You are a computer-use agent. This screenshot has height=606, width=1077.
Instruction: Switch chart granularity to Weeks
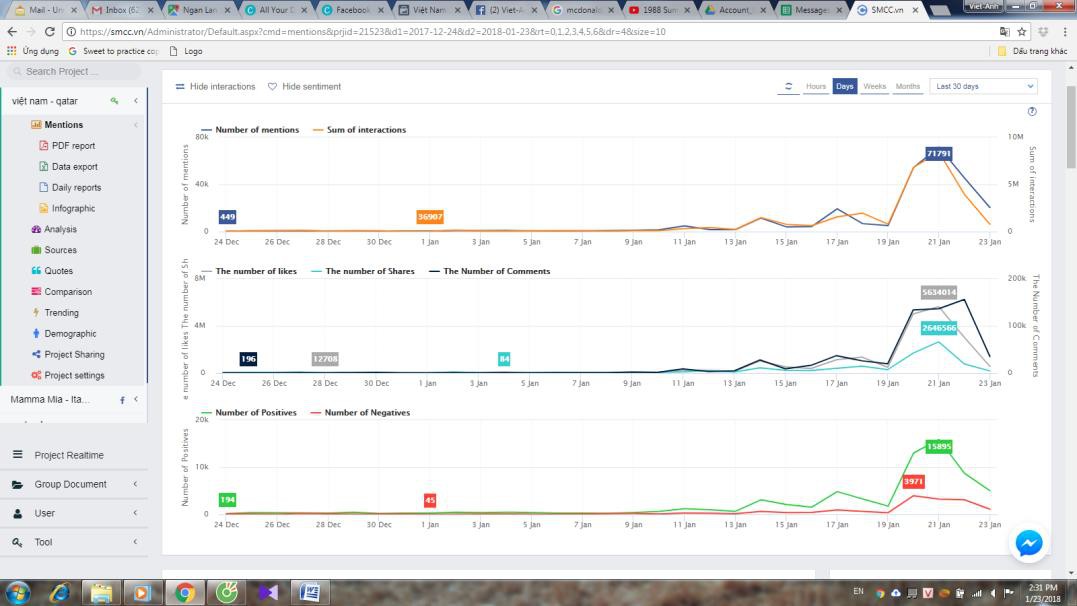point(874,87)
